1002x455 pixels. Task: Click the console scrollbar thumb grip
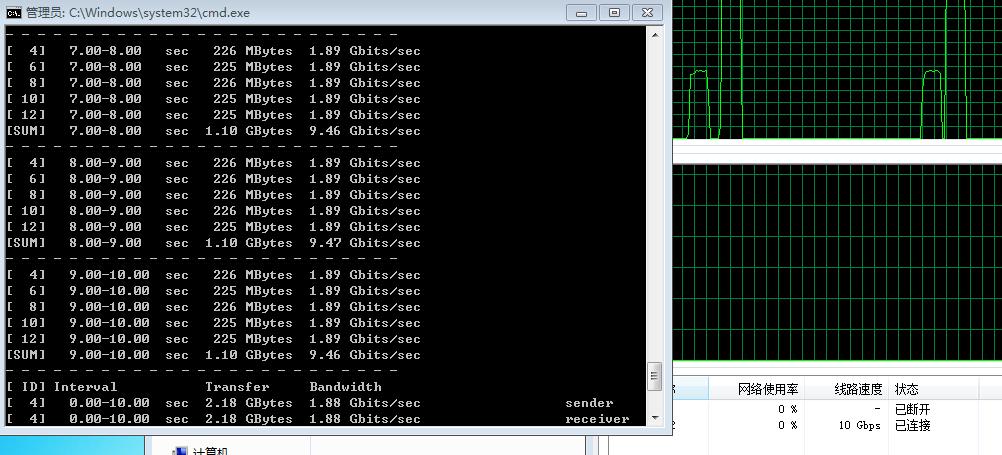click(x=655, y=376)
